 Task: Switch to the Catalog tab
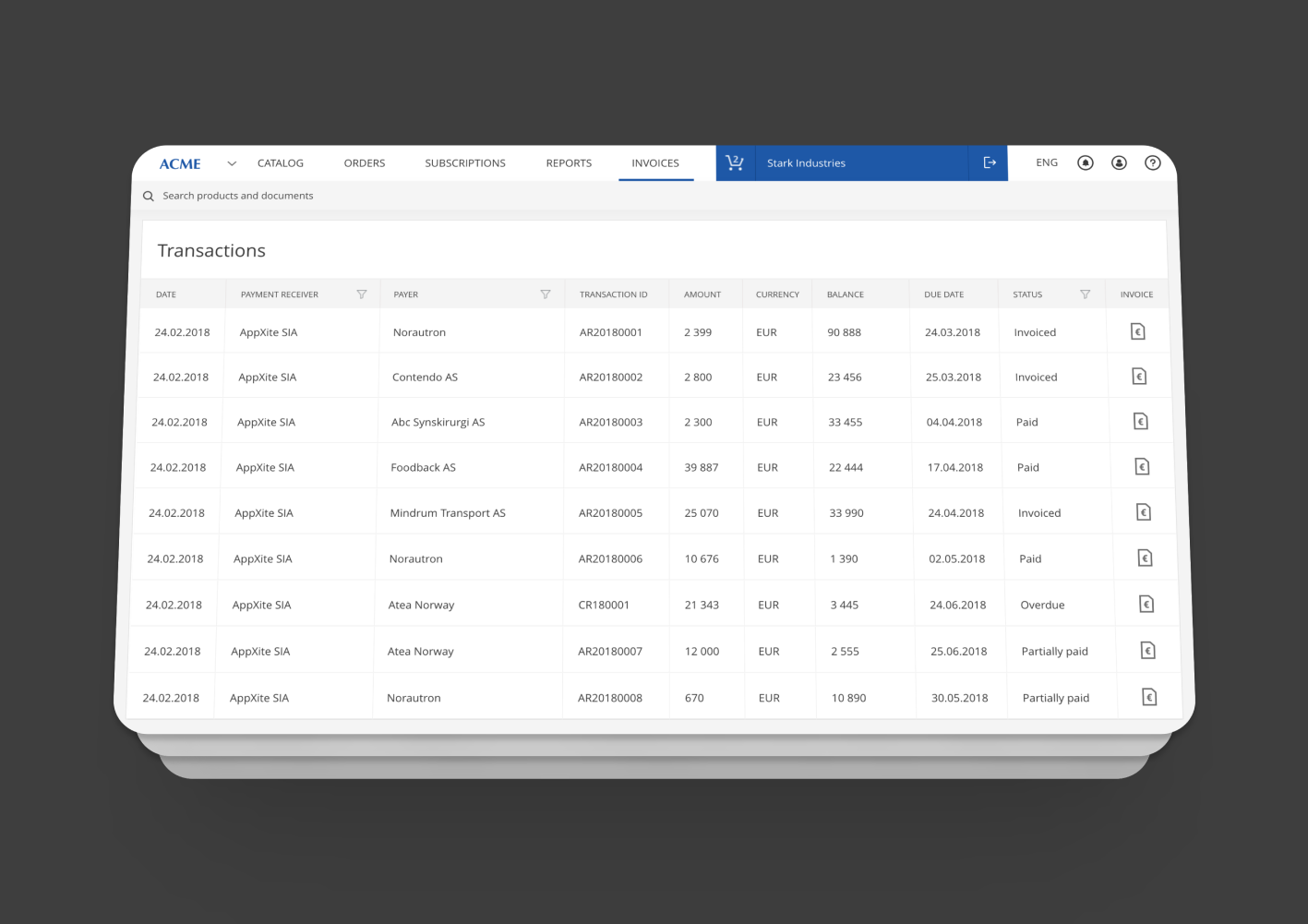point(281,163)
